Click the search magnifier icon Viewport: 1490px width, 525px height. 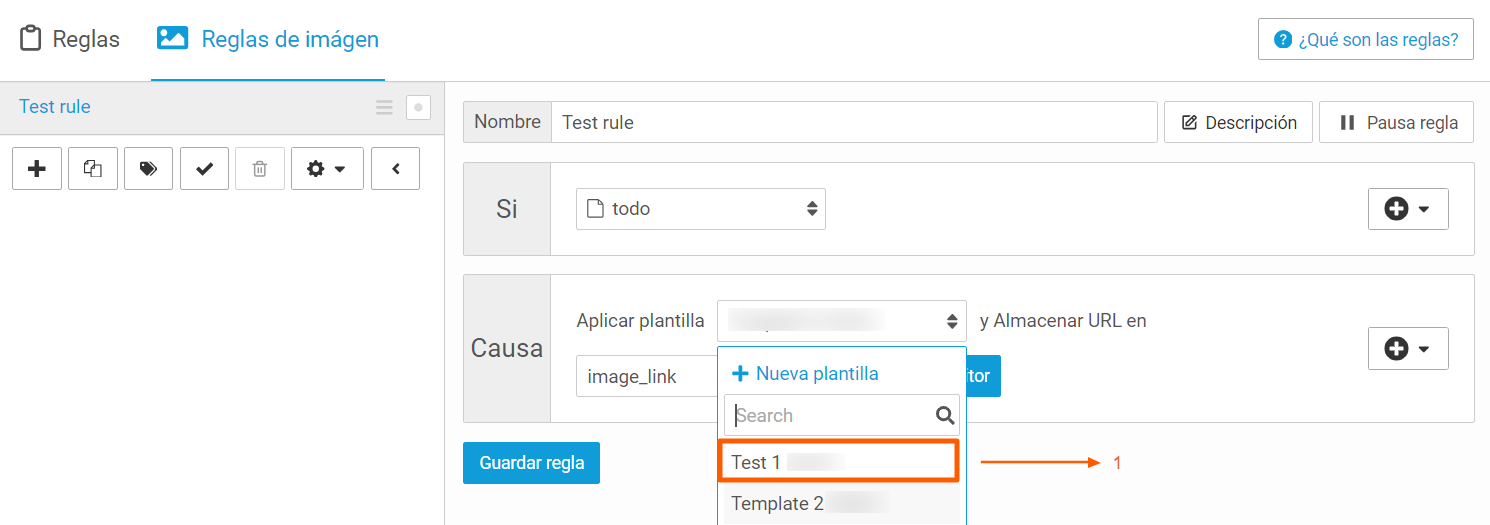point(945,415)
